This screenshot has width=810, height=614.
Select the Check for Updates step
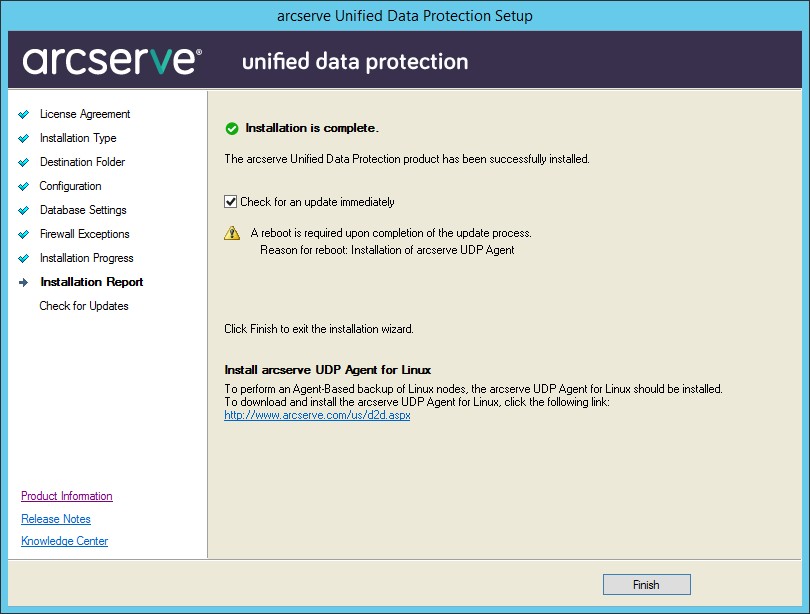84,306
